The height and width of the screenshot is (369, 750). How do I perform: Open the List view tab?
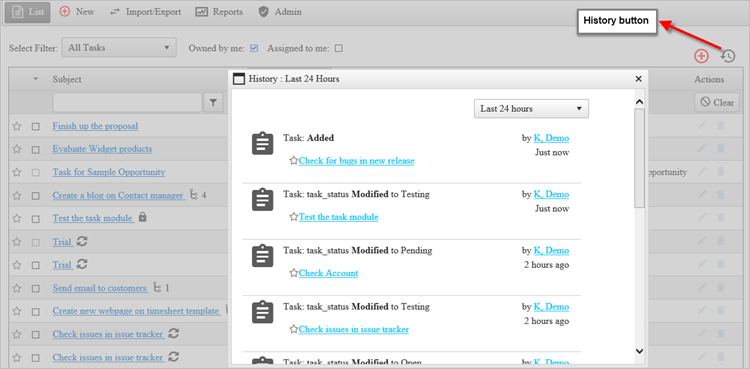28,12
